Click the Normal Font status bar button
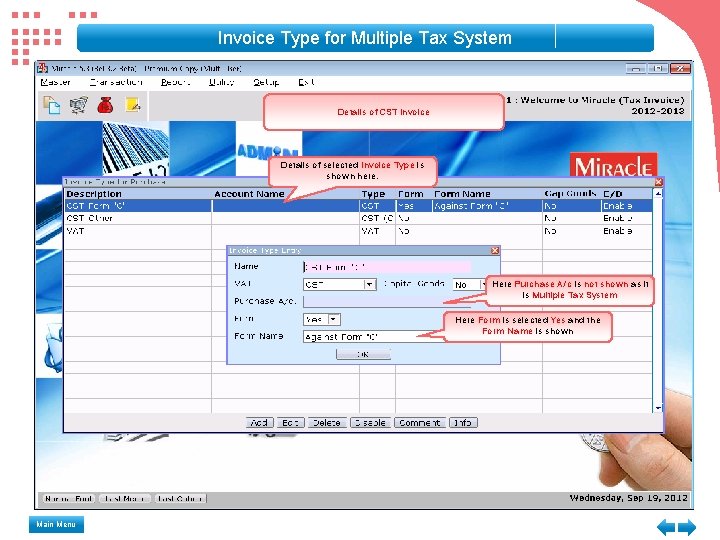The width and height of the screenshot is (720, 540). tap(69, 498)
